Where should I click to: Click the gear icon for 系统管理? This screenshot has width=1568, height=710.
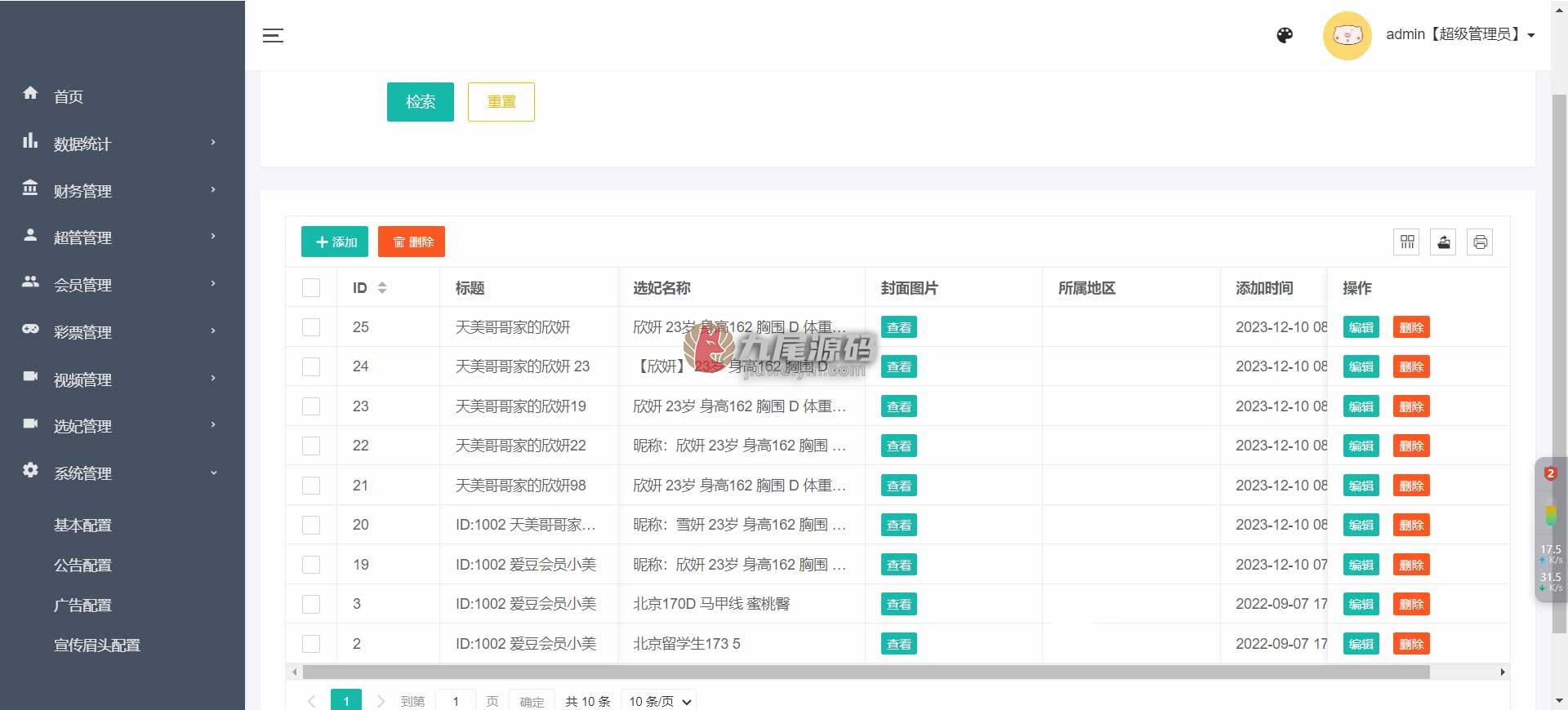30,470
